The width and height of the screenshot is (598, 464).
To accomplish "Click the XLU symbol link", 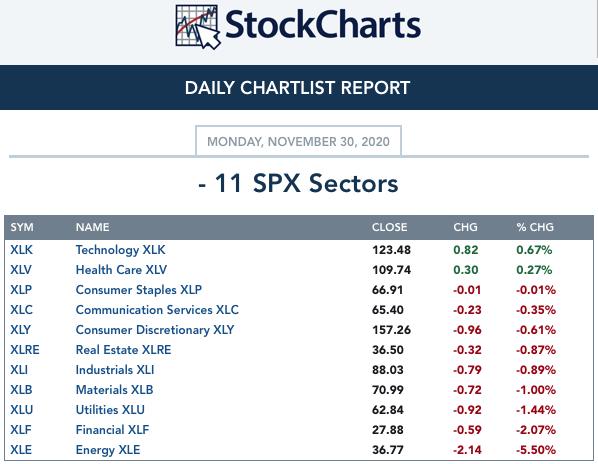I will click(x=22, y=409).
